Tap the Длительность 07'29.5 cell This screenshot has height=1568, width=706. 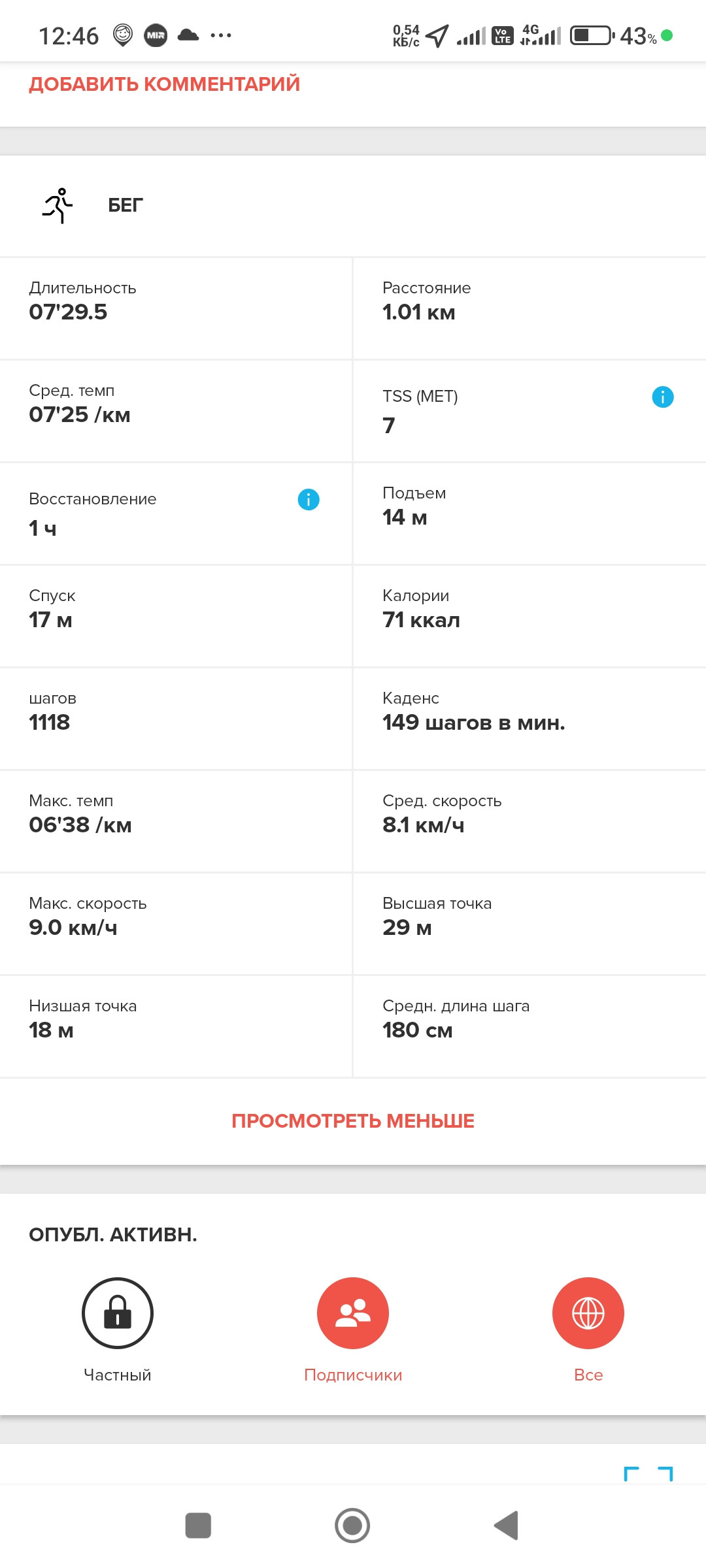click(x=176, y=308)
